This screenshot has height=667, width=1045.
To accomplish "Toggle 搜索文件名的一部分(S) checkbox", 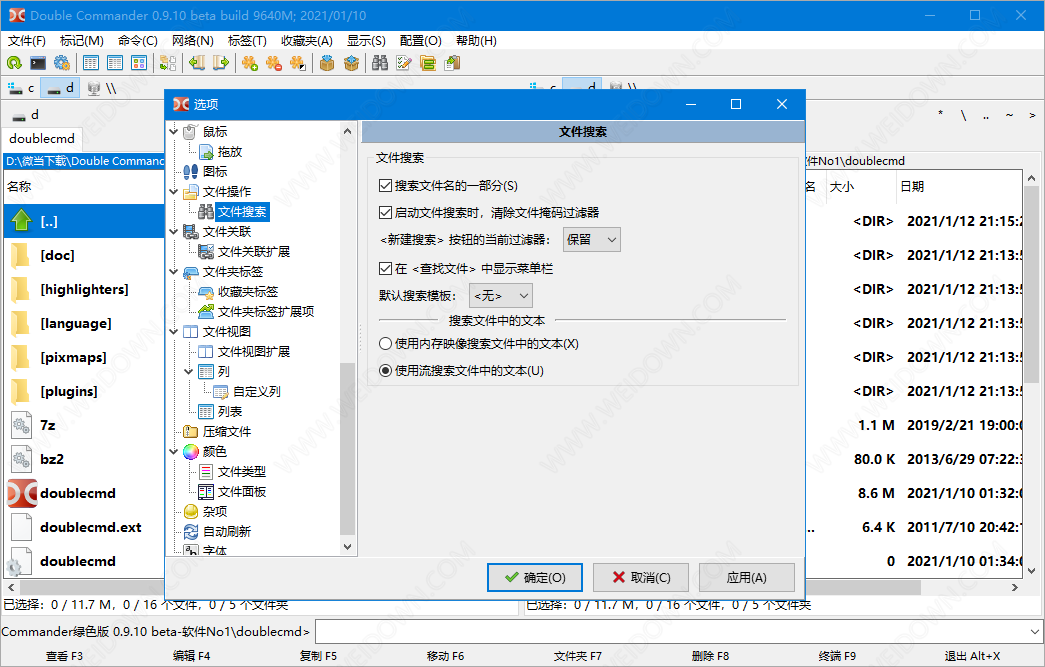I will coord(385,186).
